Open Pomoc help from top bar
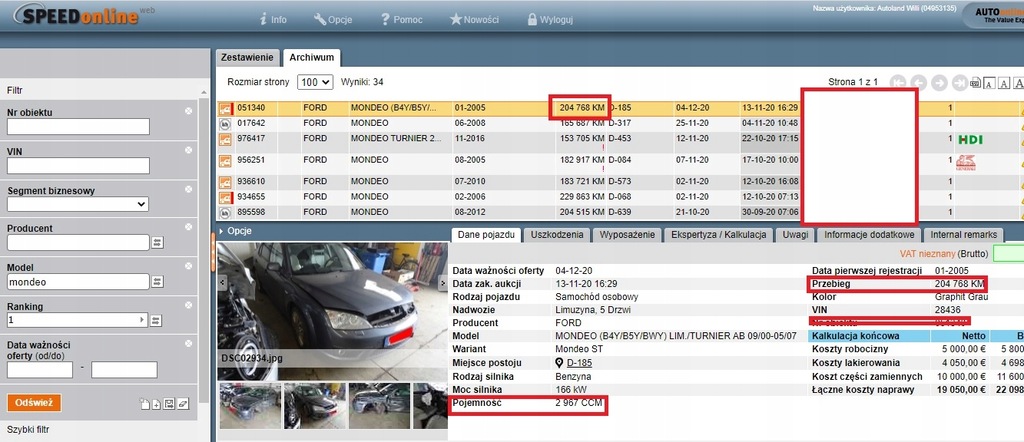The height and width of the screenshot is (442, 1024). tap(407, 19)
